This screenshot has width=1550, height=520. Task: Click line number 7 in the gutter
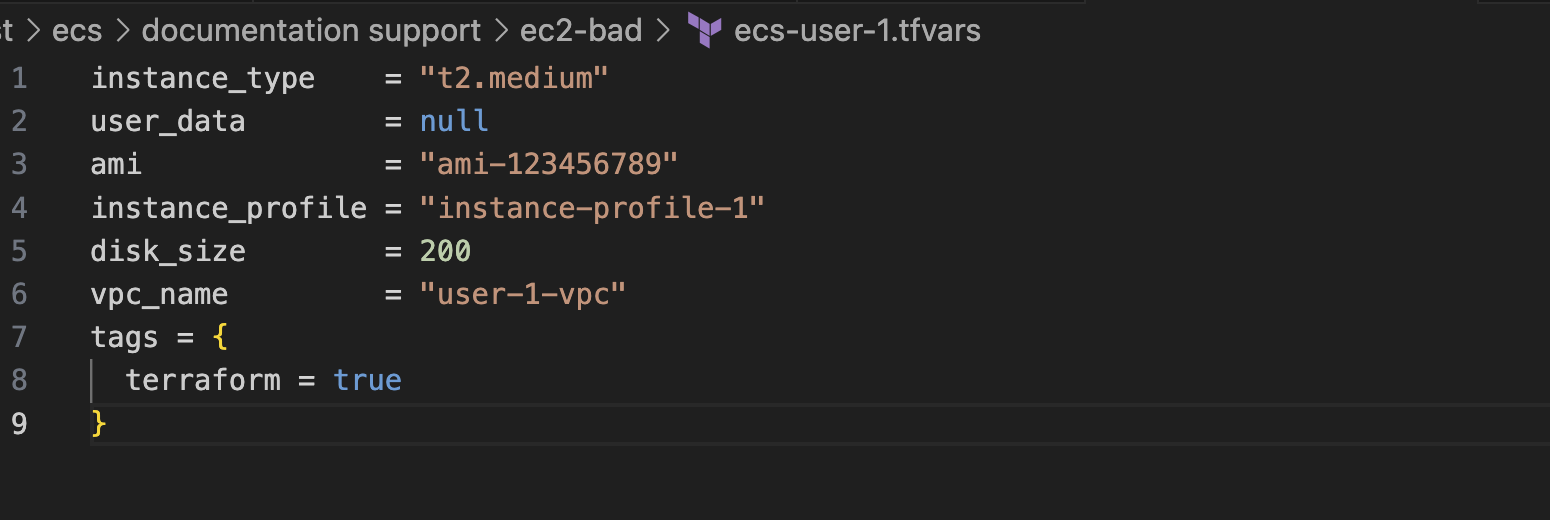click(19, 337)
